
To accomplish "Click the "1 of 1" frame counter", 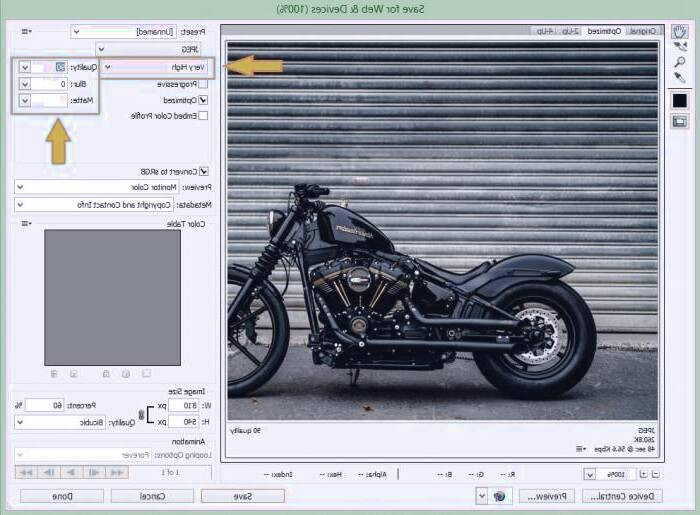I will point(170,472).
